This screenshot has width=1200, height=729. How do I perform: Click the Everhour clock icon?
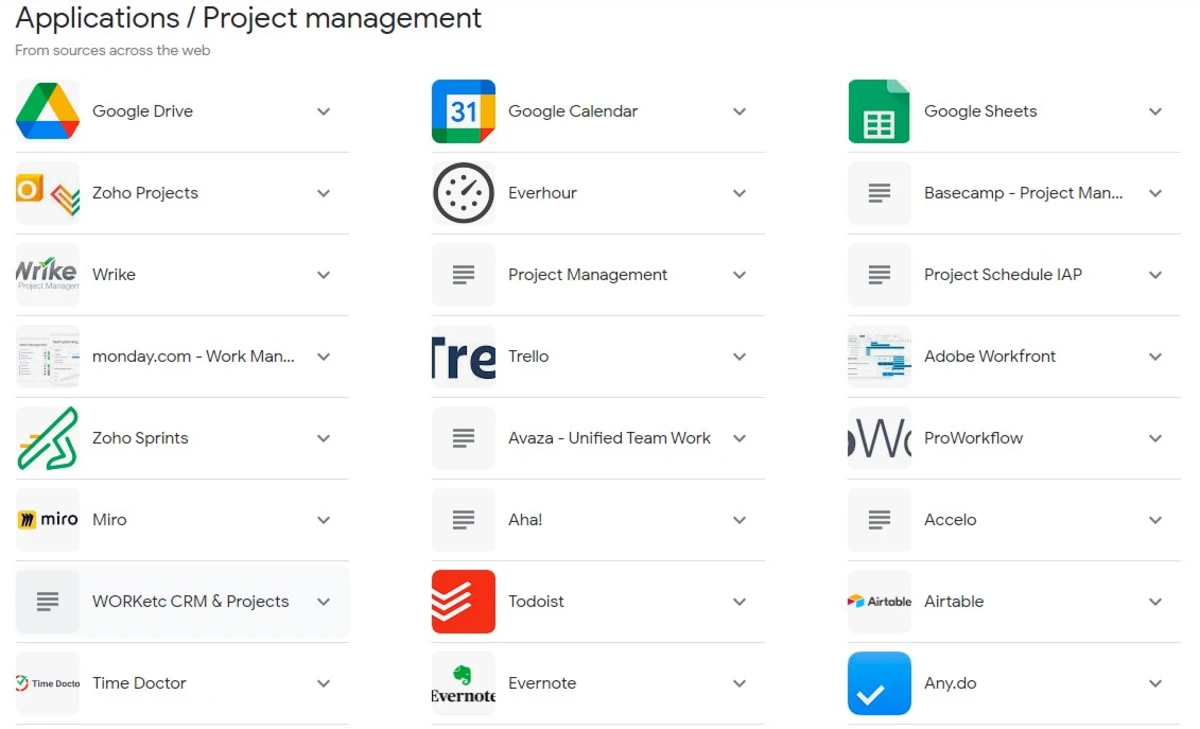[x=463, y=193]
